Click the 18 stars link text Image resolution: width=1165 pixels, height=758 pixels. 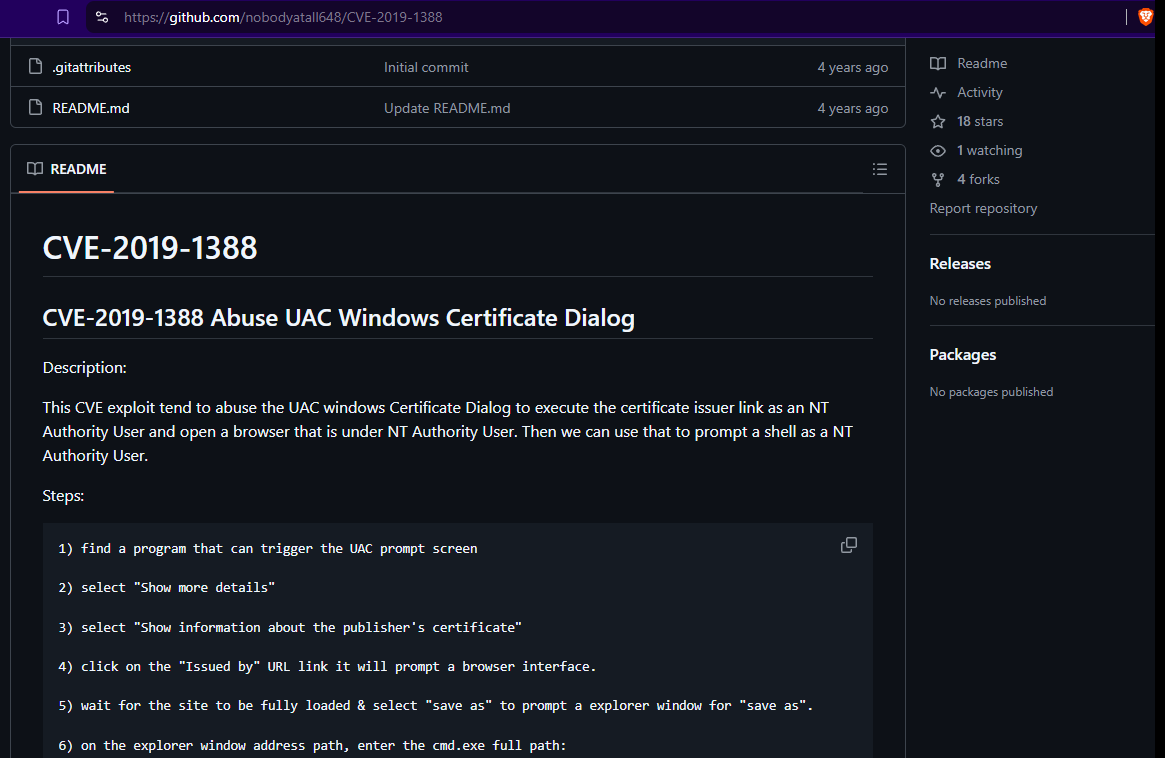pyautogui.click(x=980, y=121)
